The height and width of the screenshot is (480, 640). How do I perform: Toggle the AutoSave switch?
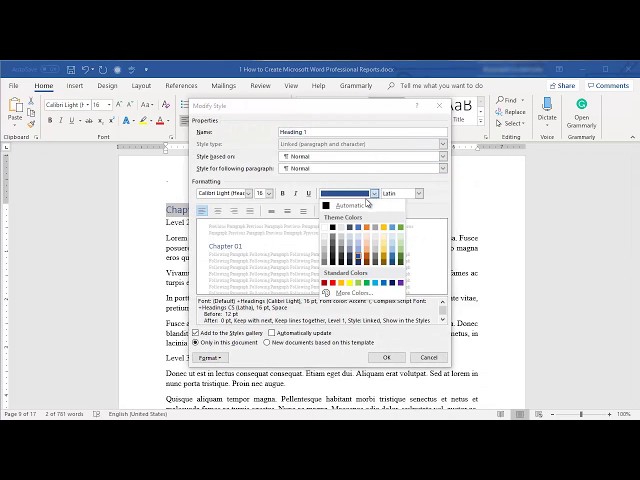click(x=50, y=70)
